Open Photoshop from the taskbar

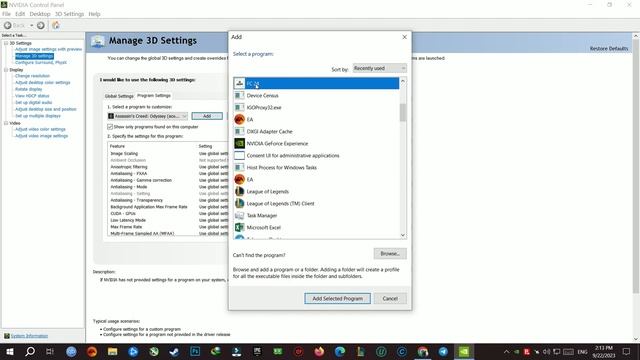(x=195, y=351)
